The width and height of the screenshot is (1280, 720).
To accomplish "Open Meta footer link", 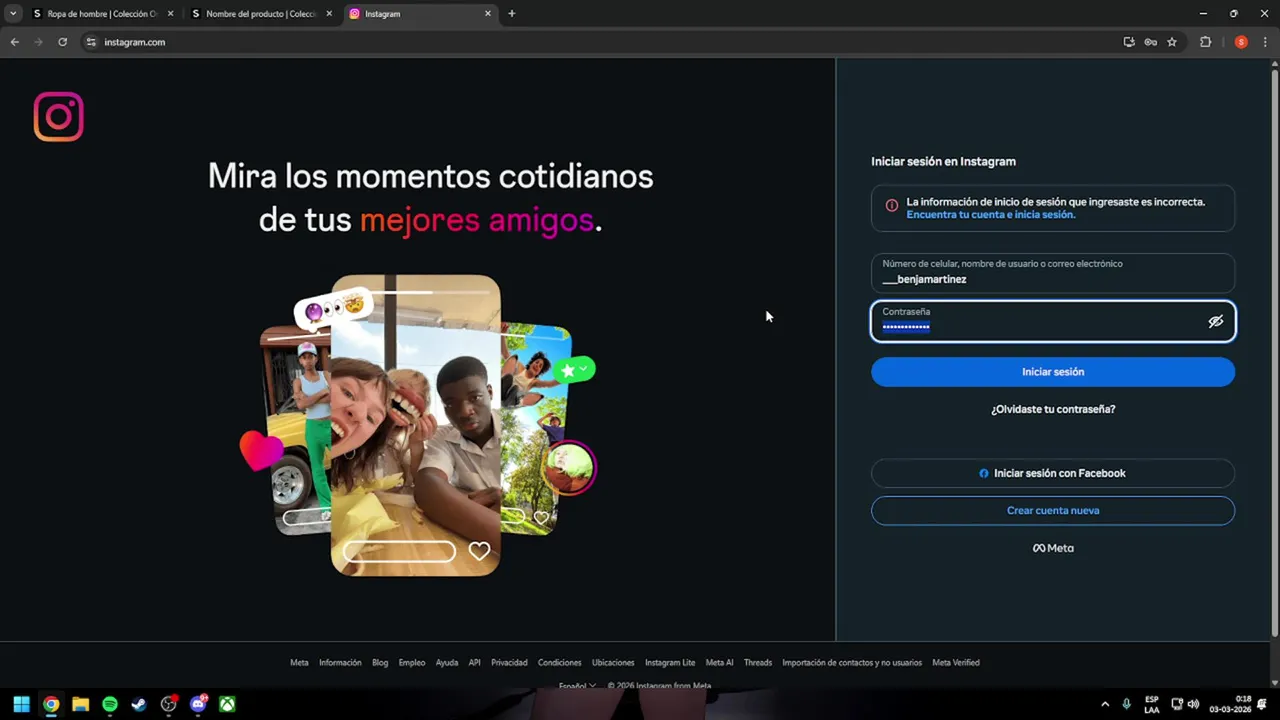I will tap(299, 663).
